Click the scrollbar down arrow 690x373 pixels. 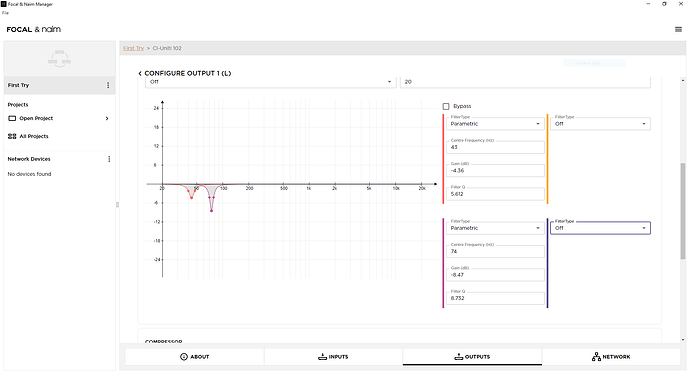[x=683, y=340]
